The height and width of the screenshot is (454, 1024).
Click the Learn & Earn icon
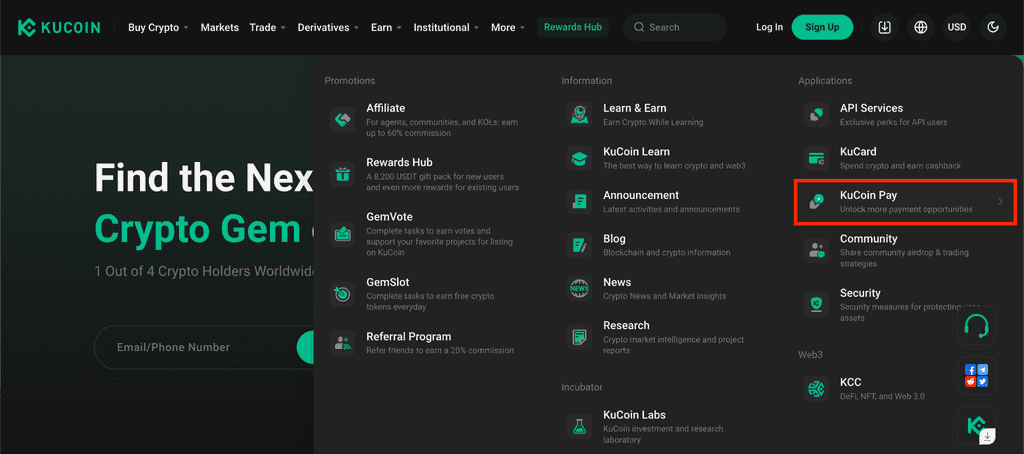click(x=579, y=114)
